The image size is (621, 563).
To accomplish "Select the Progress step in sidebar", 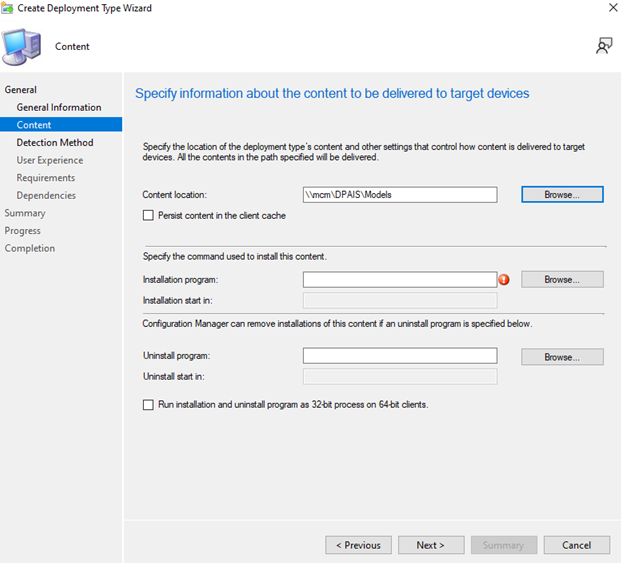I will click(x=23, y=231).
